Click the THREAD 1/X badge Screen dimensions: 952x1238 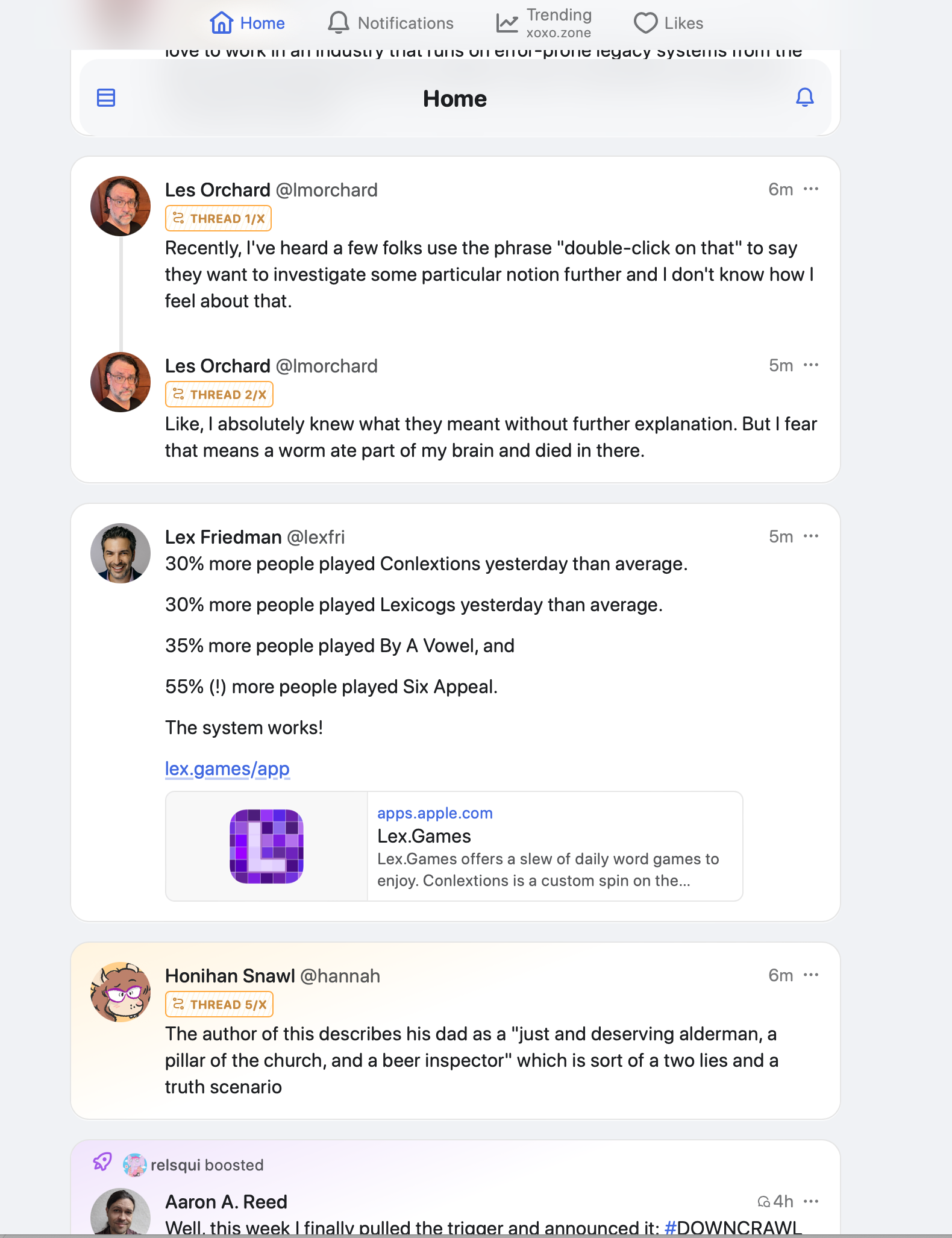click(x=218, y=218)
